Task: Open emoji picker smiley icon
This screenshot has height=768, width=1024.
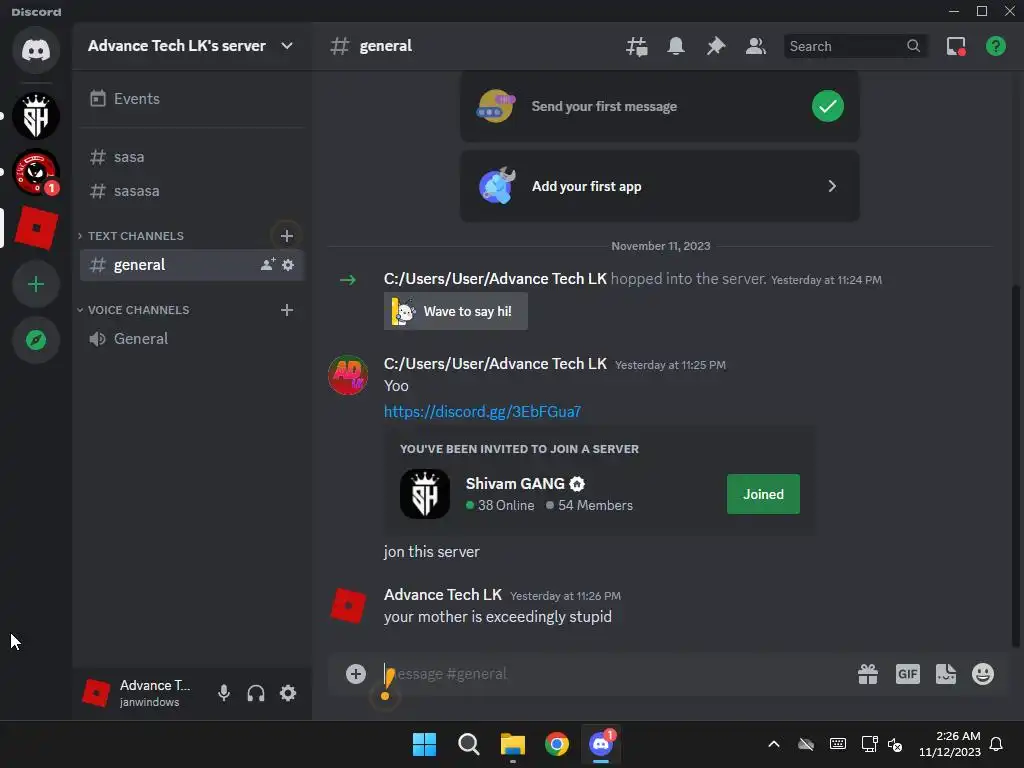Action: pos(983,674)
